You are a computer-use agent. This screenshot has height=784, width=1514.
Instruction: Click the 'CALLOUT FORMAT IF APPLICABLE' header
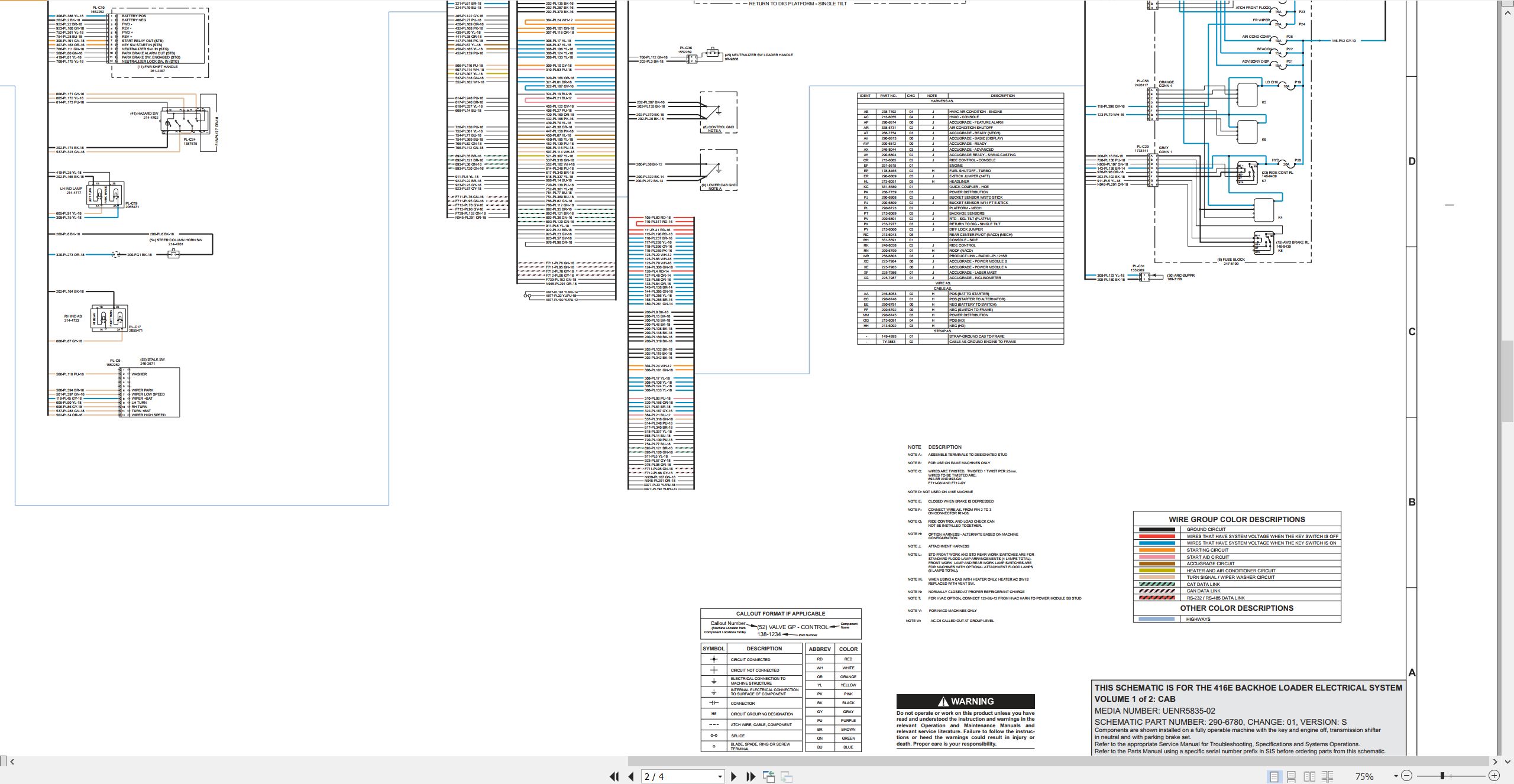[781, 614]
